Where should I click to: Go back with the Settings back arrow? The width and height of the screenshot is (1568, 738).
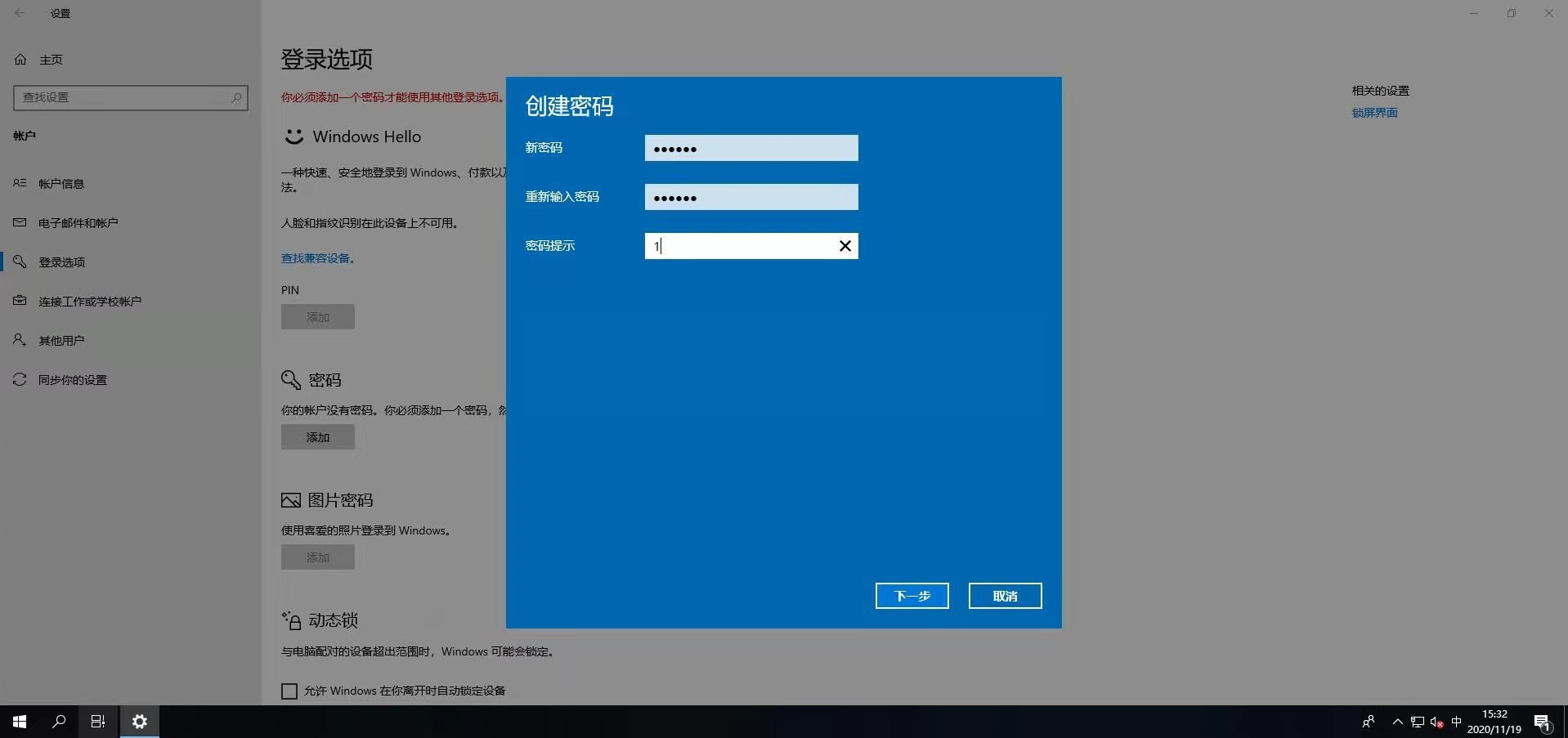20,13
